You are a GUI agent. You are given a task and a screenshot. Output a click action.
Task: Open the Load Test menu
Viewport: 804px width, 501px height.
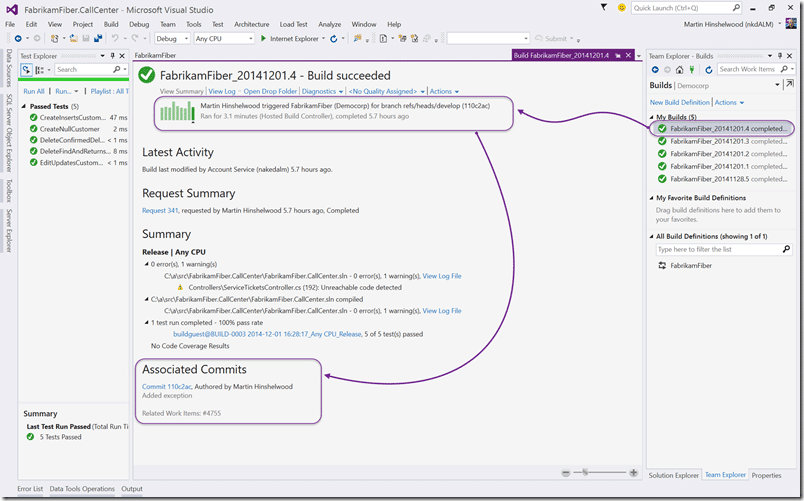click(x=293, y=24)
